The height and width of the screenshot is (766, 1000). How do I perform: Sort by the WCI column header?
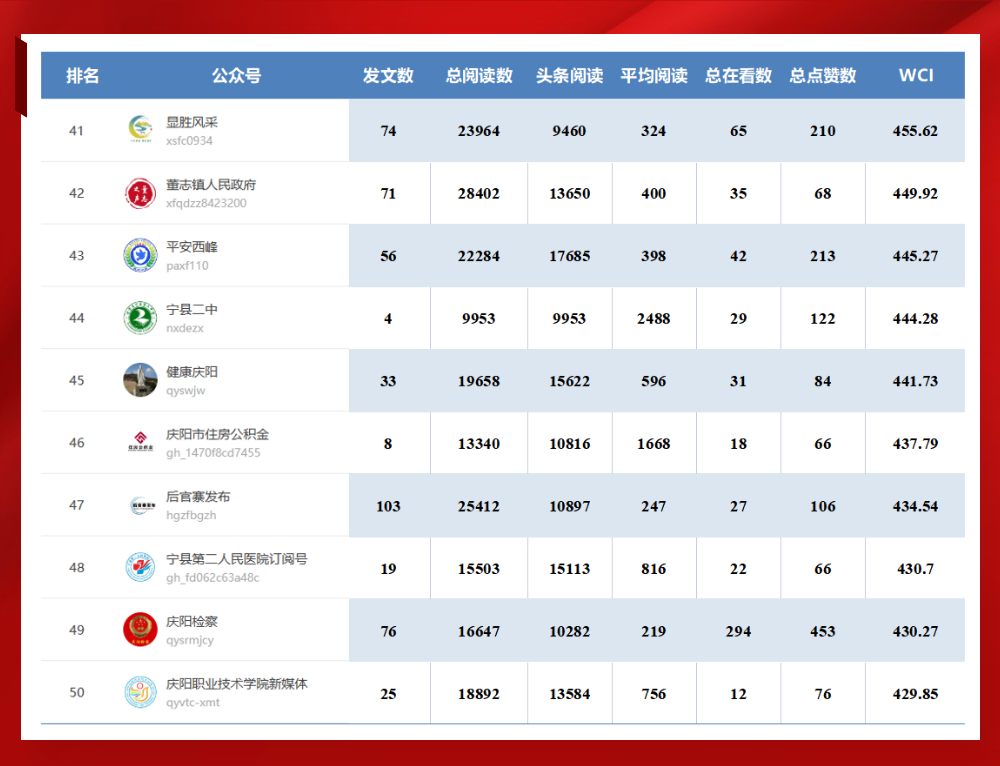pyautogui.click(x=915, y=76)
